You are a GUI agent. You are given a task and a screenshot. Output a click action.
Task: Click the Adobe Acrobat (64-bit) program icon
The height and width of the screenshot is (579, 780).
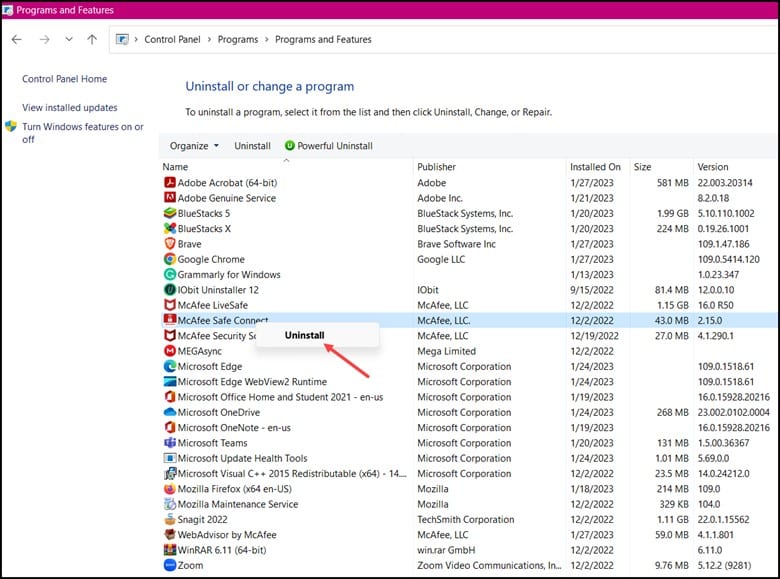click(x=170, y=183)
